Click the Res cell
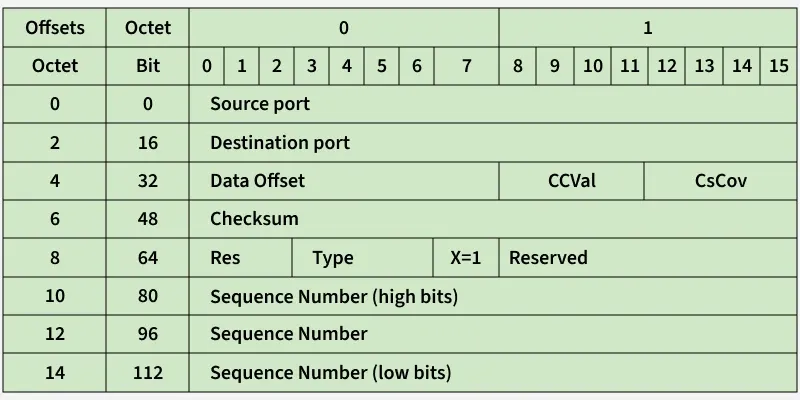 226,258
